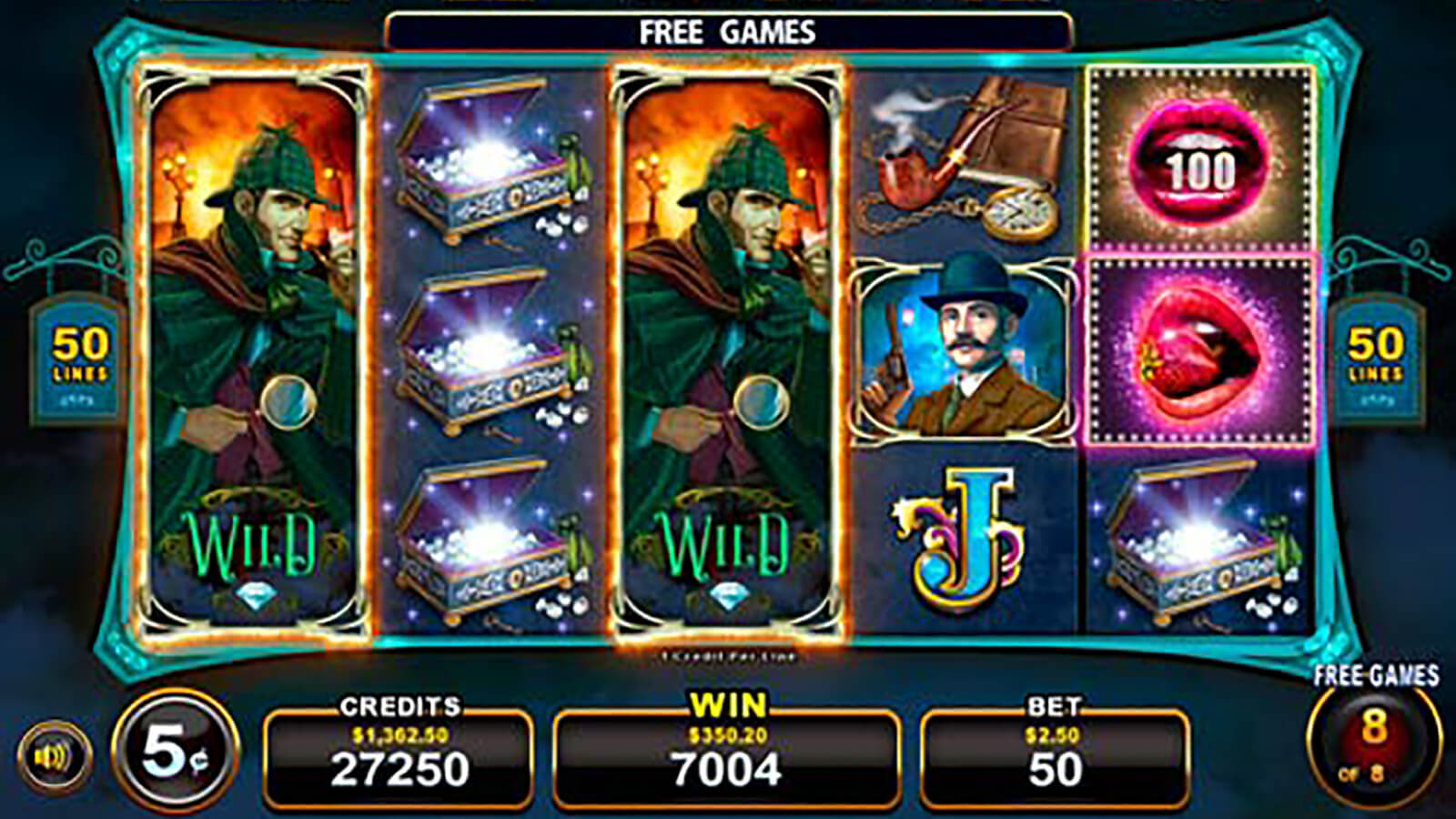The width and height of the screenshot is (1456, 819).
Task: Click the FREE GAMES banner at top
Action: click(728, 32)
